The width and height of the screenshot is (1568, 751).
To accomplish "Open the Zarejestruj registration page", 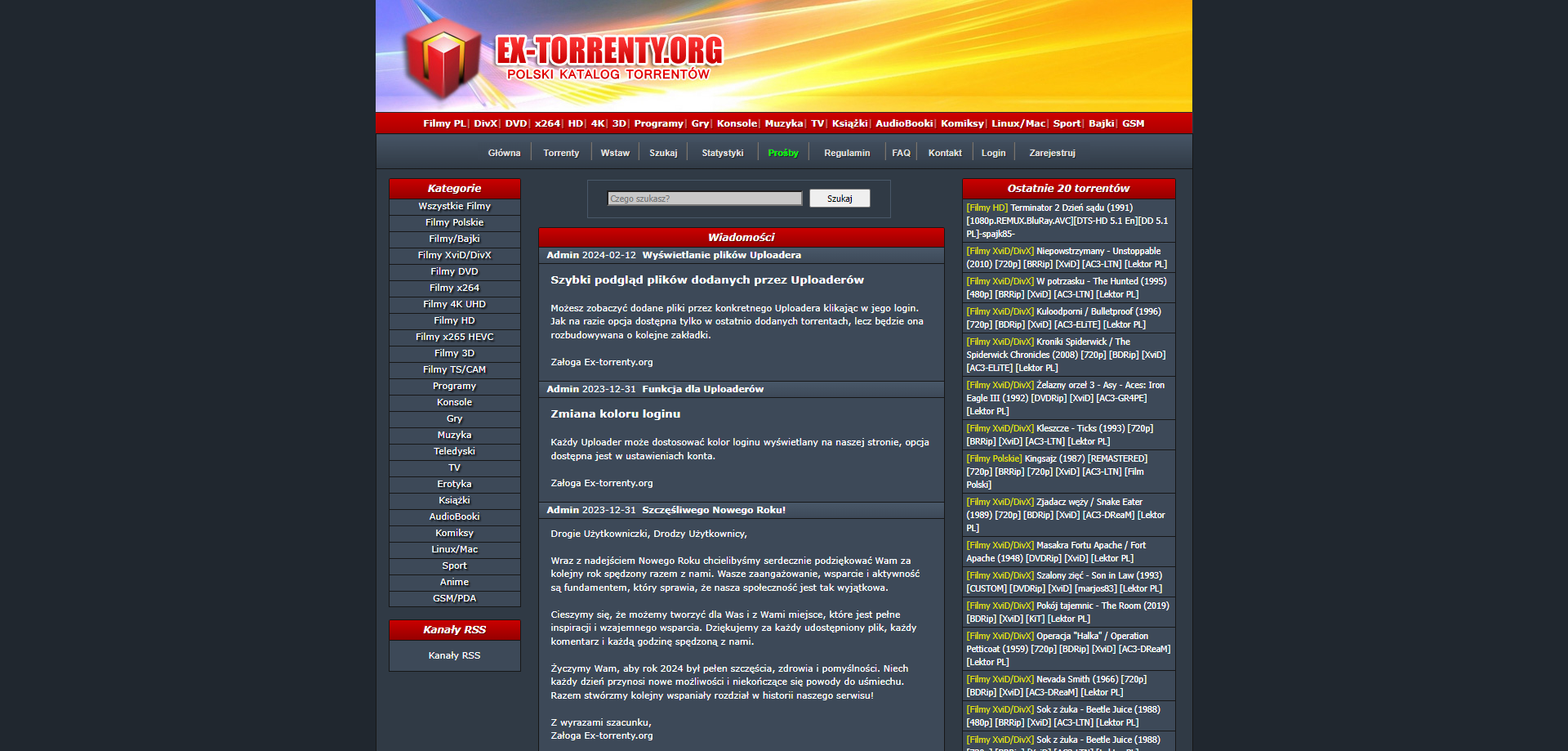I will (x=1053, y=152).
